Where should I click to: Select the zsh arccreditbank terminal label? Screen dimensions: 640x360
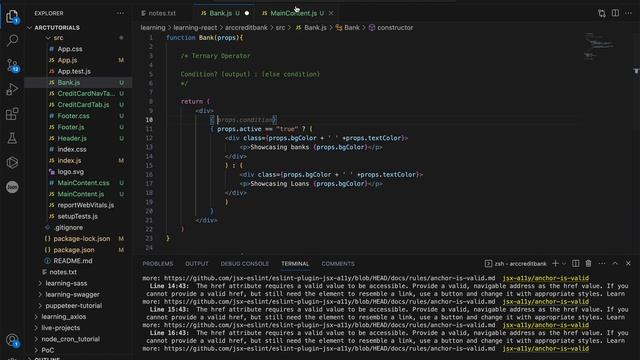click(516, 264)
